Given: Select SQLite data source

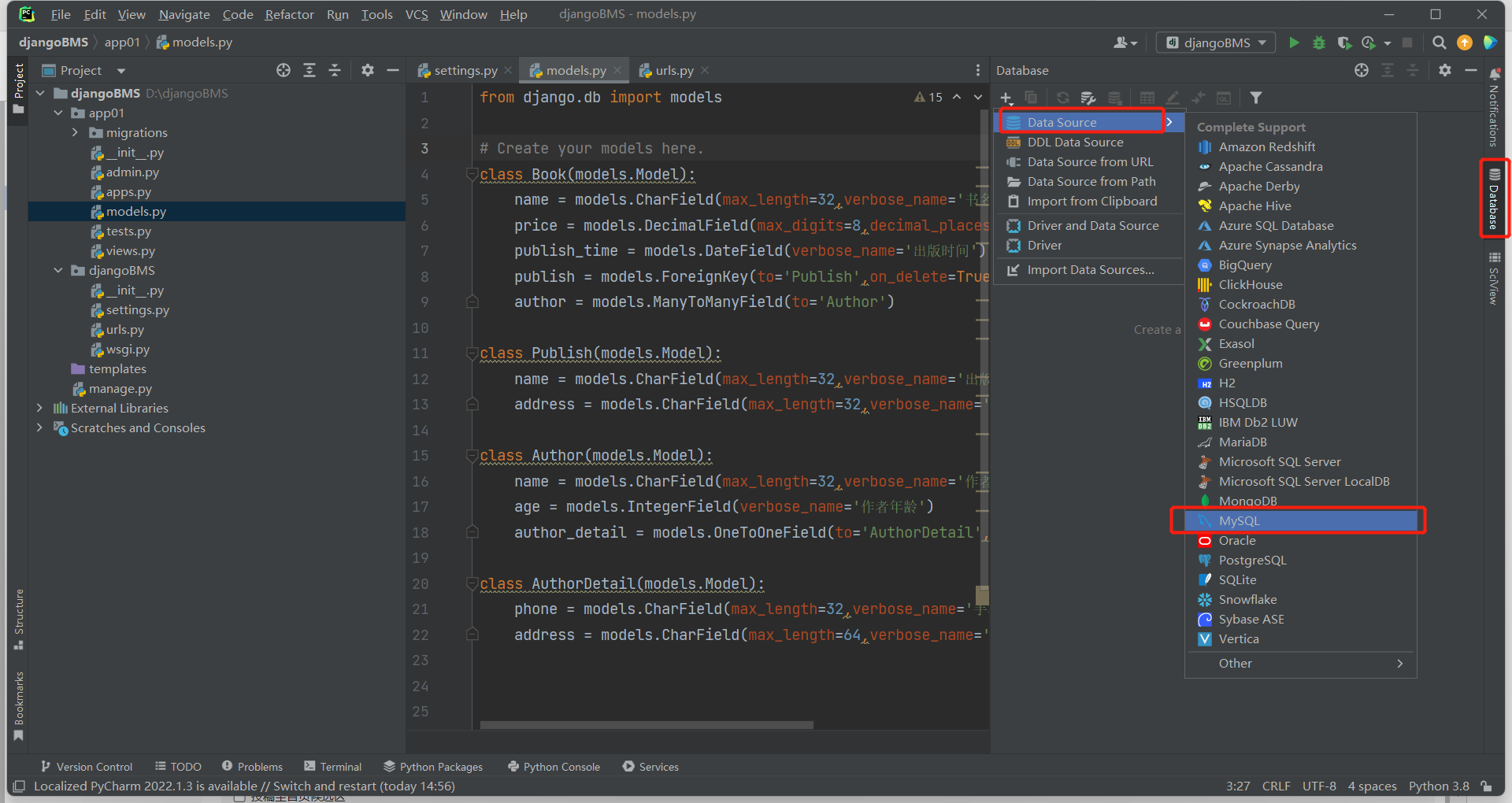Looking at the screenshot, I should click(1300, 579).
